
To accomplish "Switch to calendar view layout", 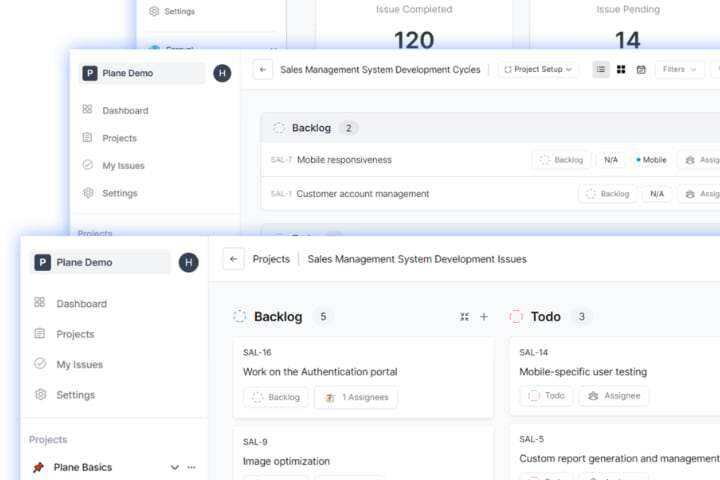I will click(x=641, y=70).
